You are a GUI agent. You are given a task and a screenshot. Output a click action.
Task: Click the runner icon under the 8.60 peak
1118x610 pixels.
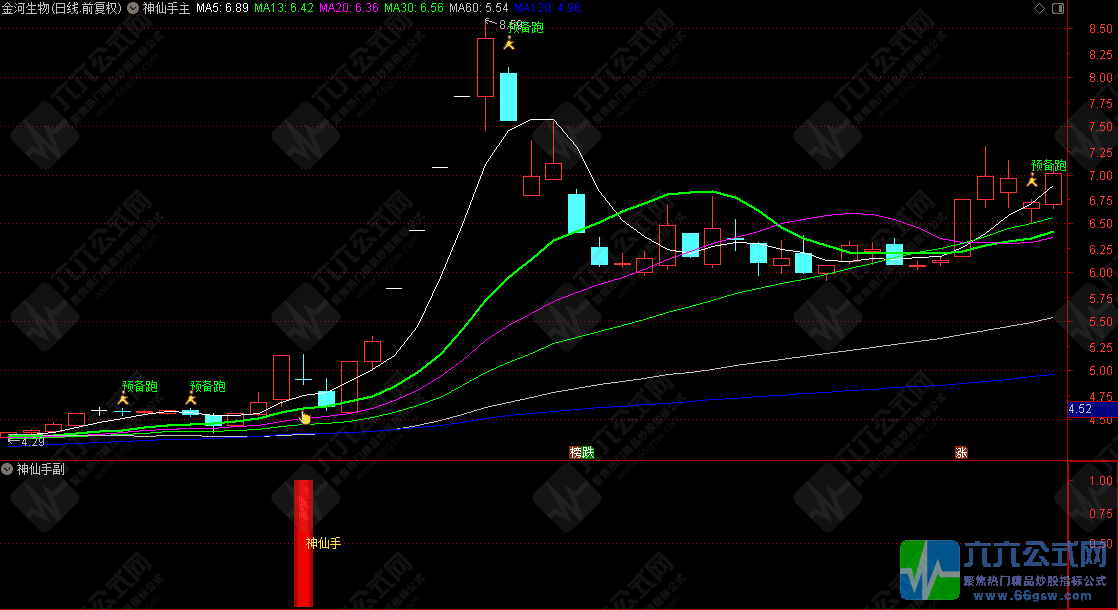coord(509,44)
